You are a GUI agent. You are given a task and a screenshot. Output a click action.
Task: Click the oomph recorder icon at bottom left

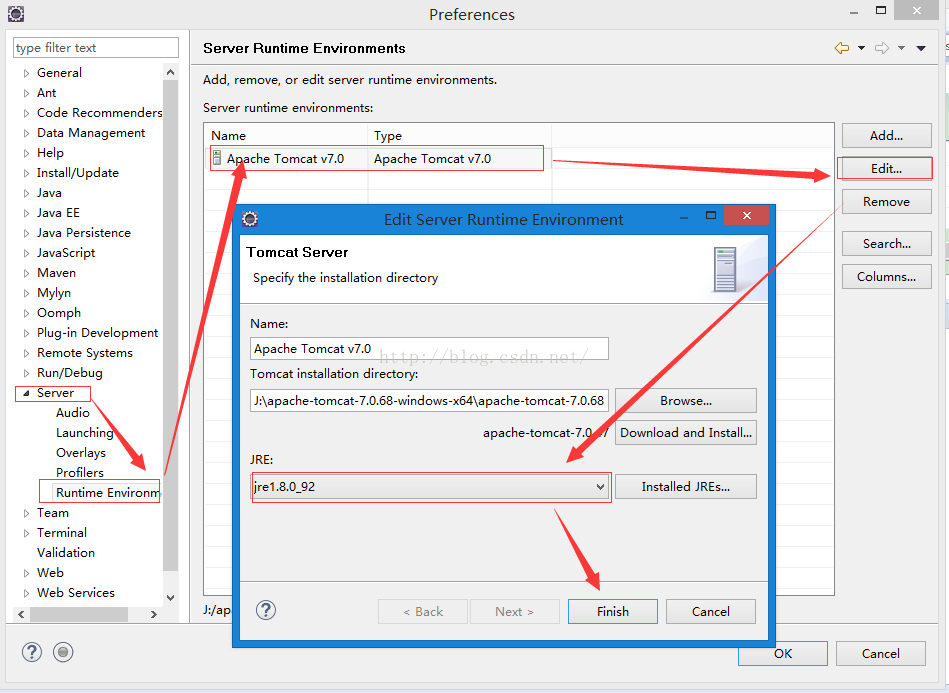[x=63, y=652]
